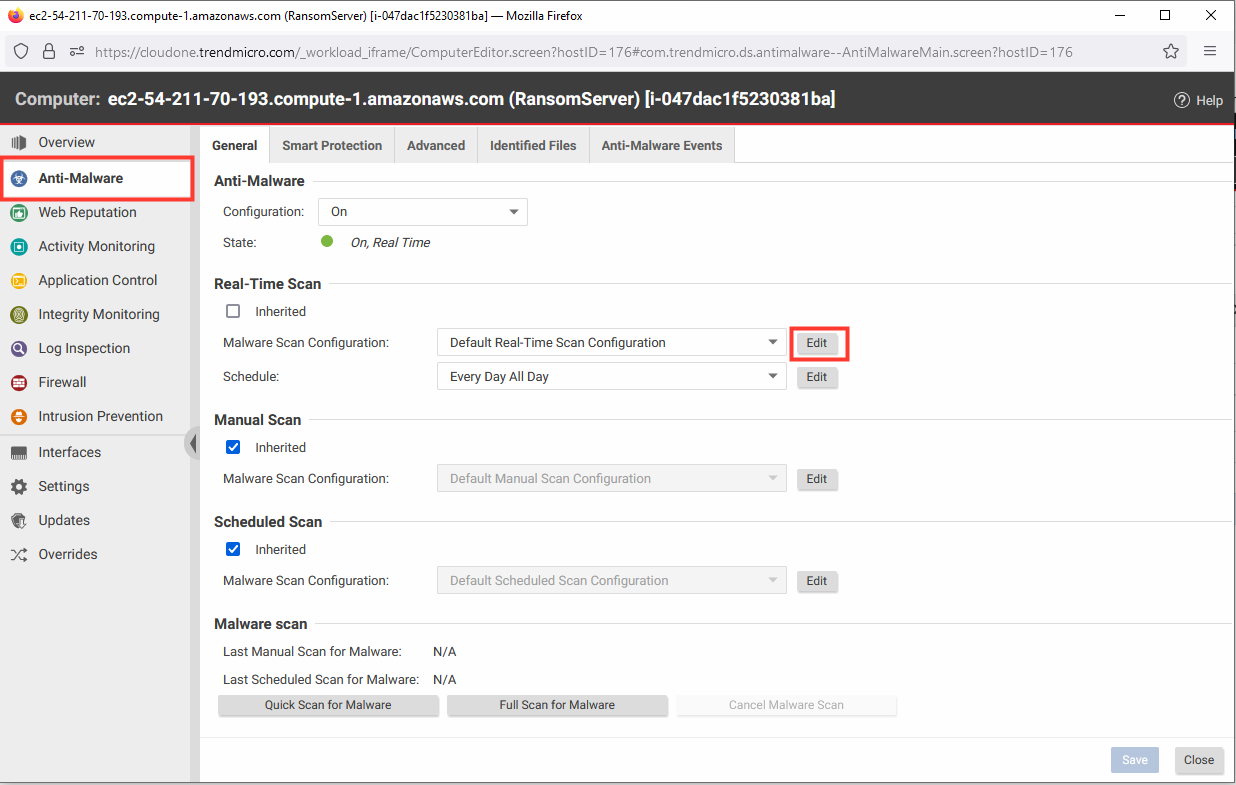
Task: Open the Default Scheduled Scan Configuration dropdown
Action: (612, 580)
